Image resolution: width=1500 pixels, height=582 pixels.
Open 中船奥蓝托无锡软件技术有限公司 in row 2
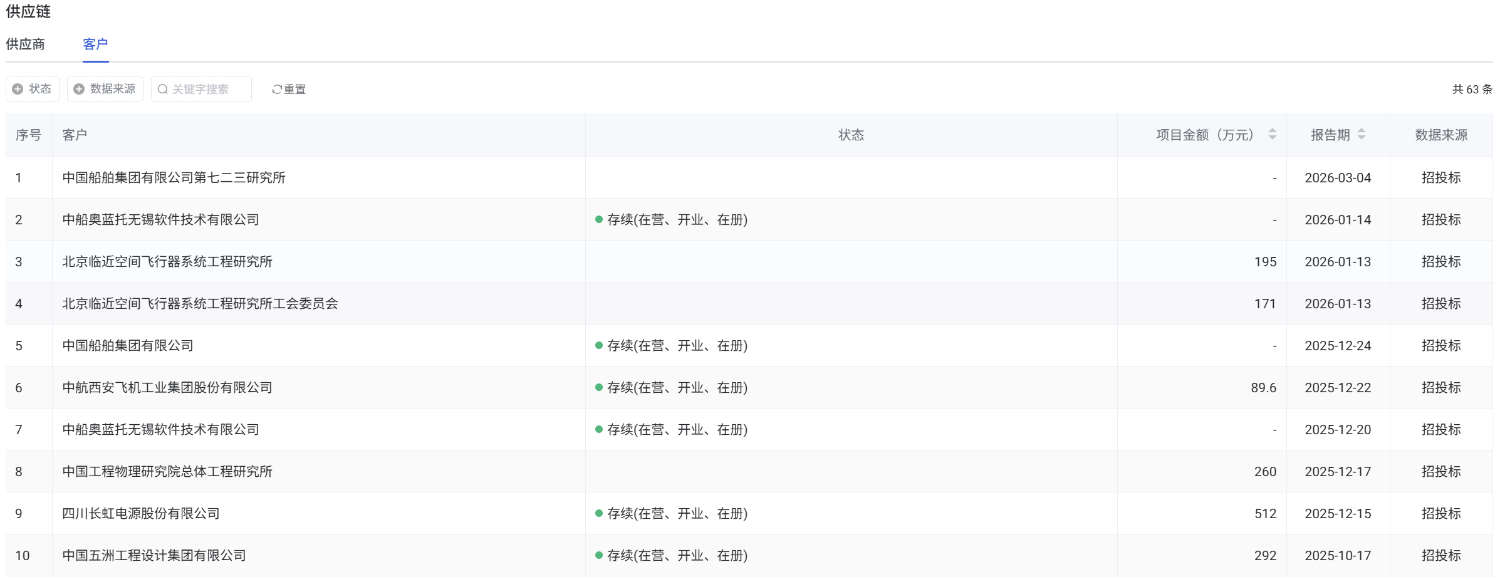(160, 220)
